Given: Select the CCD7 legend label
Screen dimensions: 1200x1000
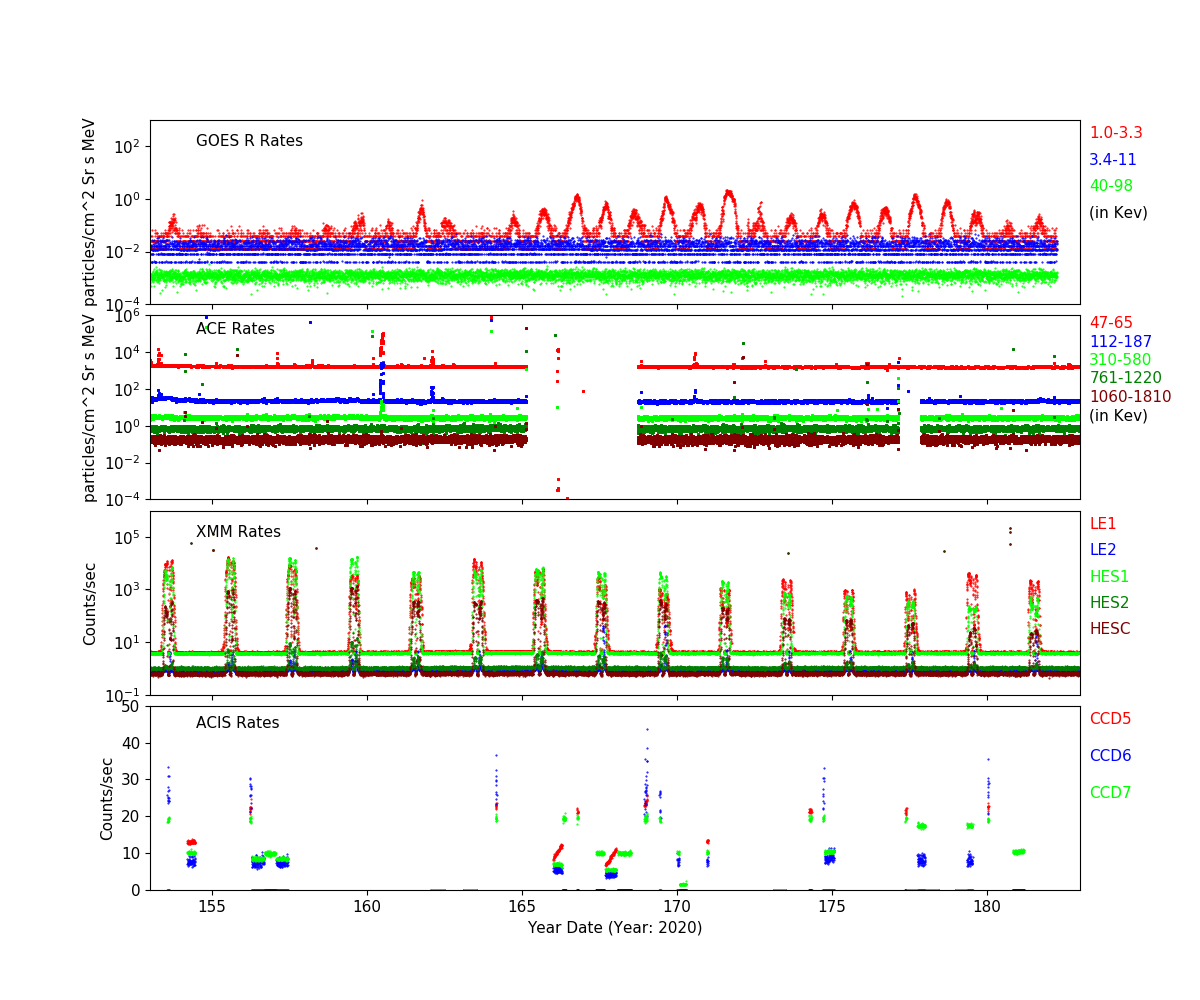Looking at the screenshot, I should coord(1110,793).
